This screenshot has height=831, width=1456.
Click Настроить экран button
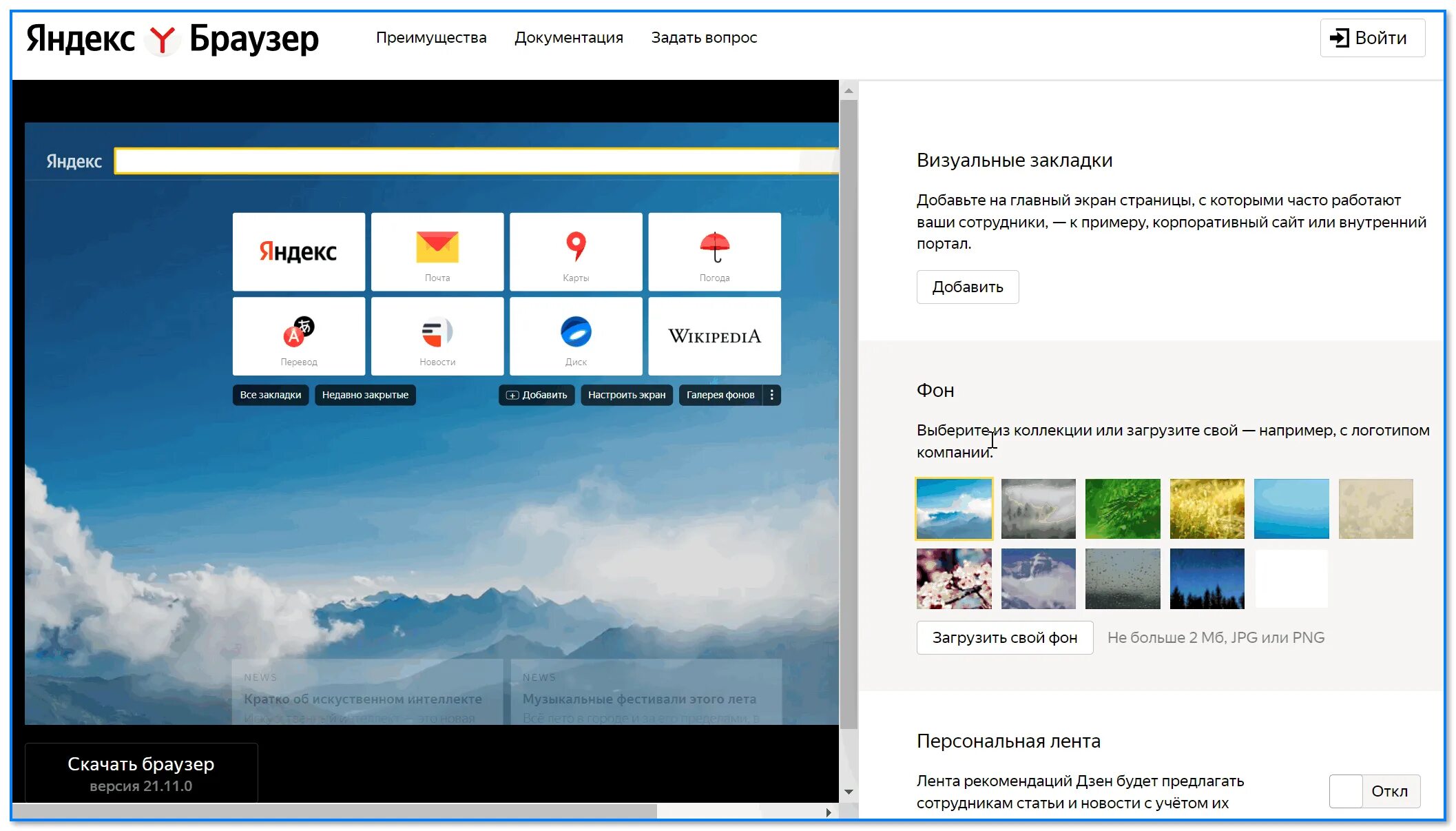tap(627, 395)
